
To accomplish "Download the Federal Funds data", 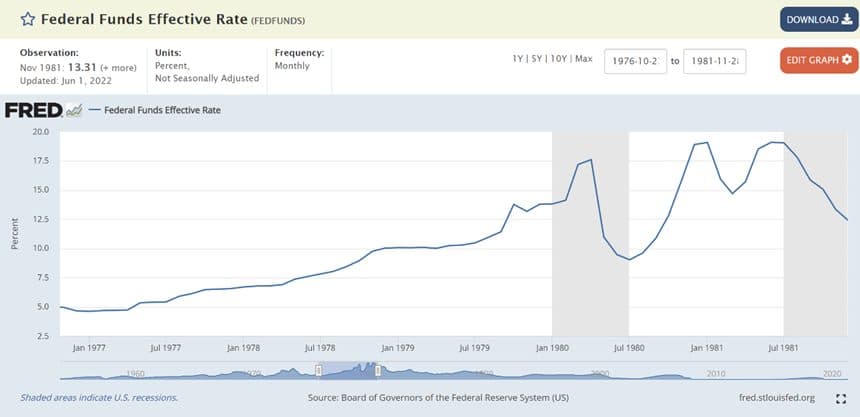I will pos(819,19).
